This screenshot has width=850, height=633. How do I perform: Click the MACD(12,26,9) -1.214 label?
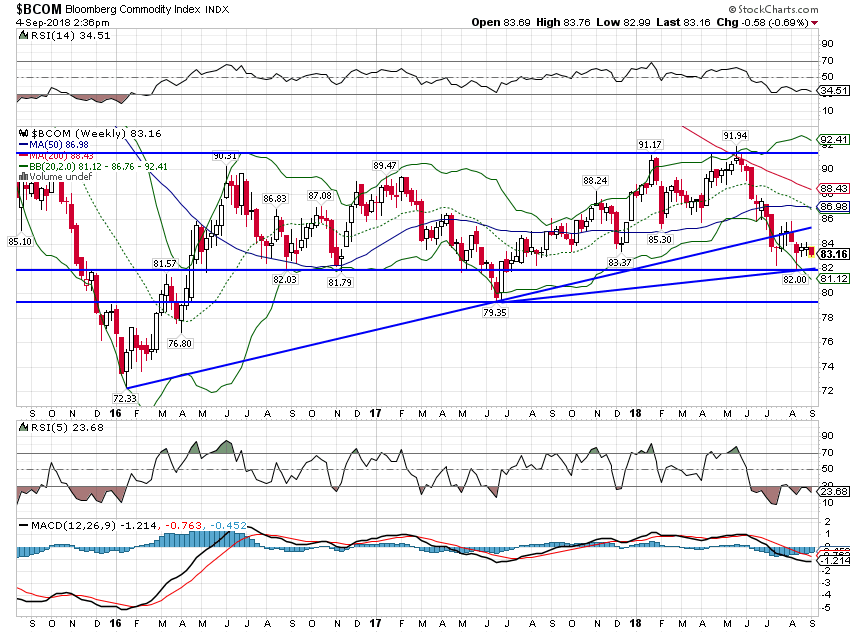(95, 526)
